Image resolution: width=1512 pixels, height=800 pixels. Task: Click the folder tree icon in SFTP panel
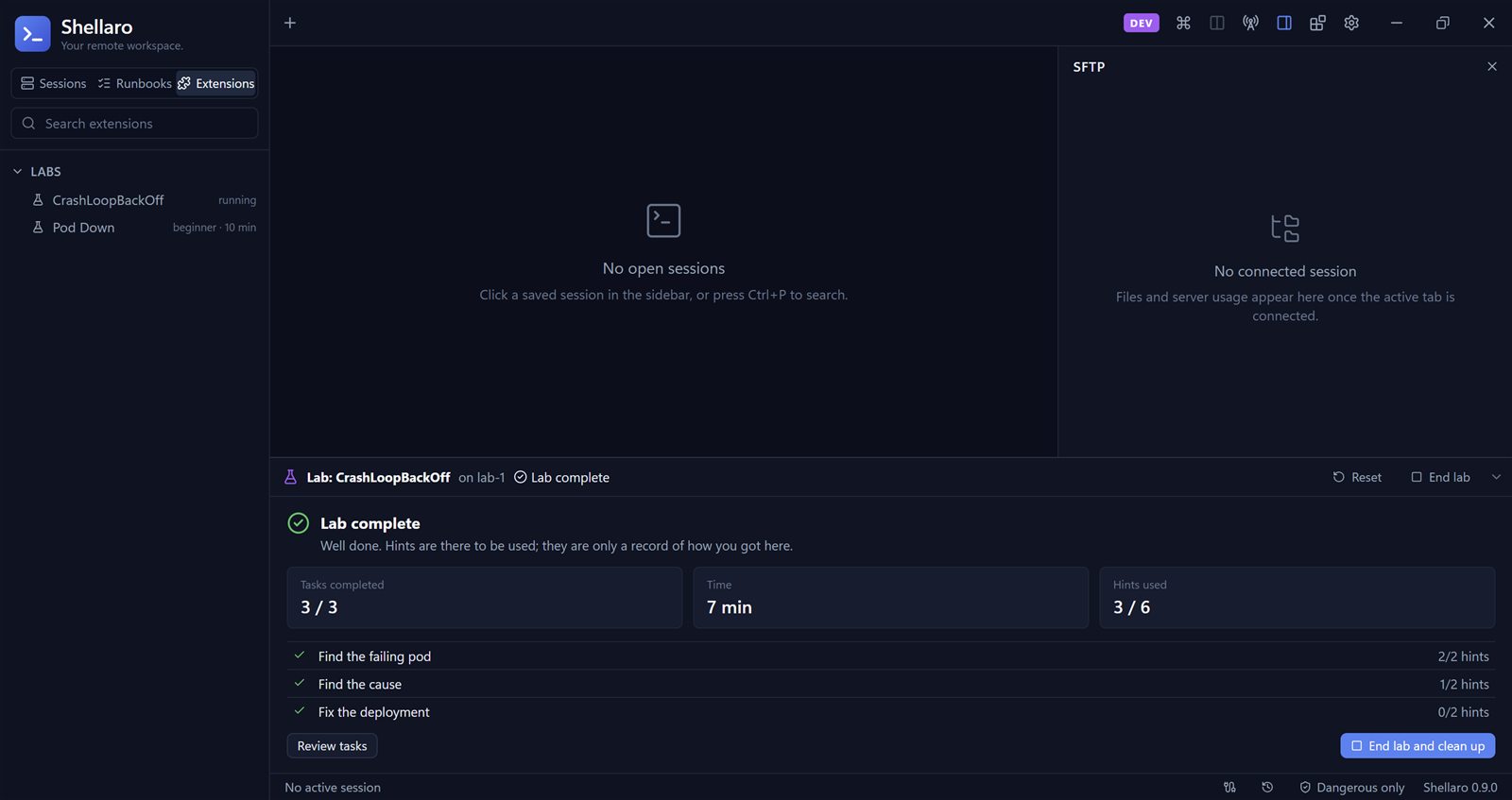click(1285, 228)
